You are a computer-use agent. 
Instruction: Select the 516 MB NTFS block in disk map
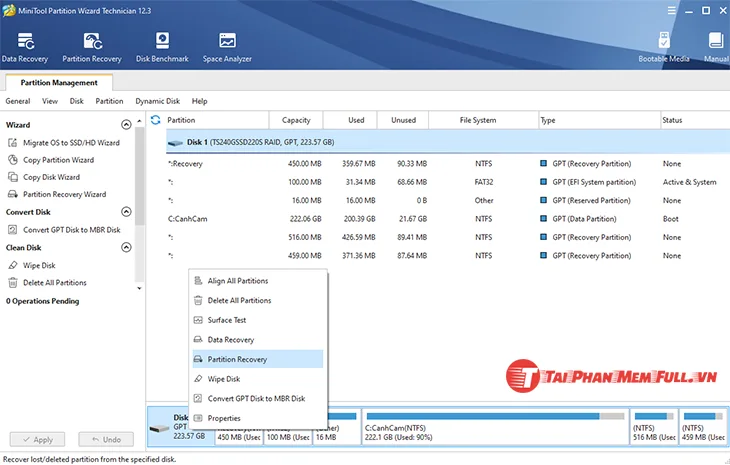click(654, 426)
